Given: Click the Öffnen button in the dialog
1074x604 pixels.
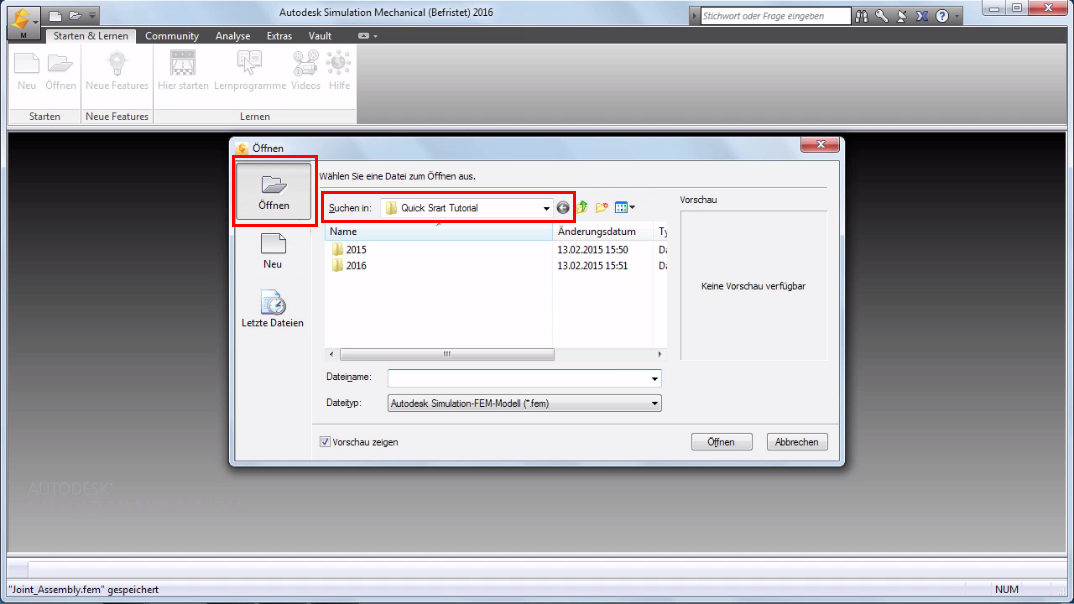Looking at the screenshot, I should click(x=721, y=442).
